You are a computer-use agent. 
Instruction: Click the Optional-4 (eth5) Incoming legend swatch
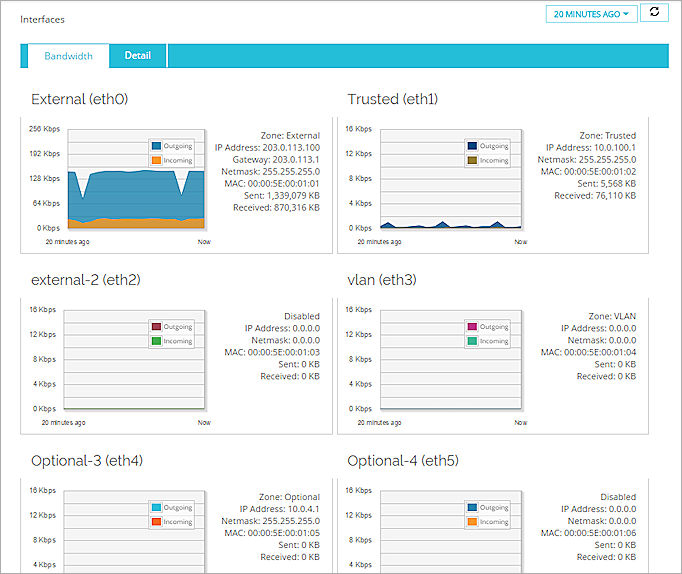coord(472,522)
